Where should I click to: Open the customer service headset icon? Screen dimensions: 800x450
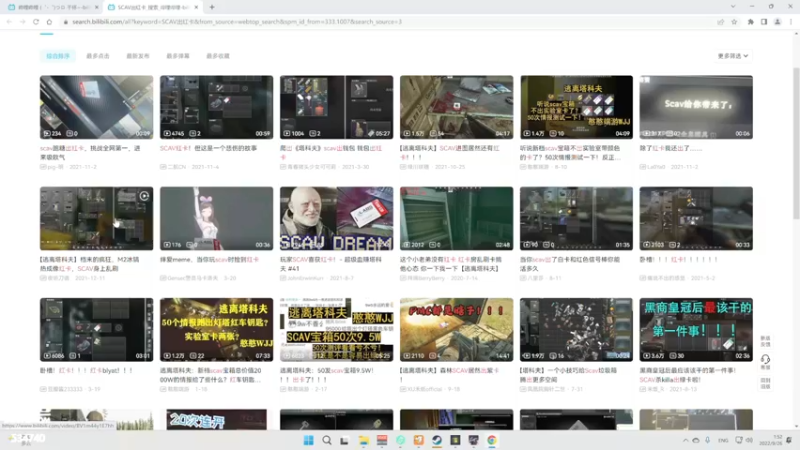coord(765,360)
